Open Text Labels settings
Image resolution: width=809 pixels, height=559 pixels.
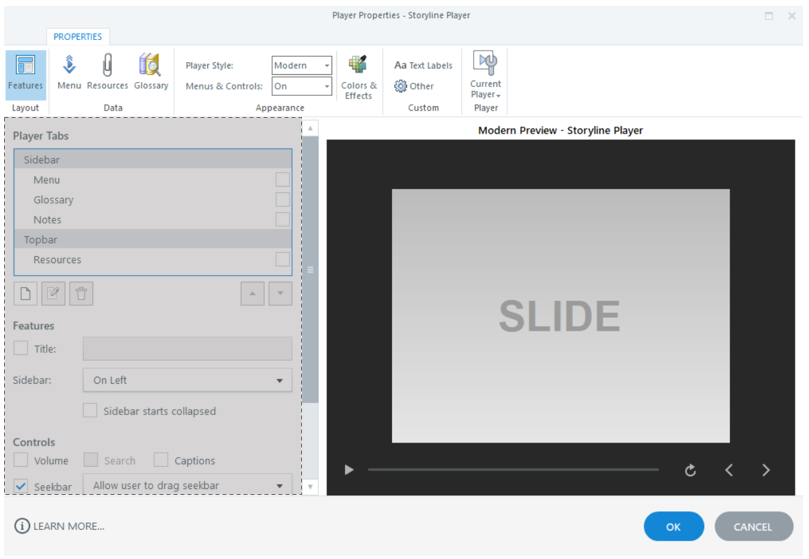click(x=423, y=66)
